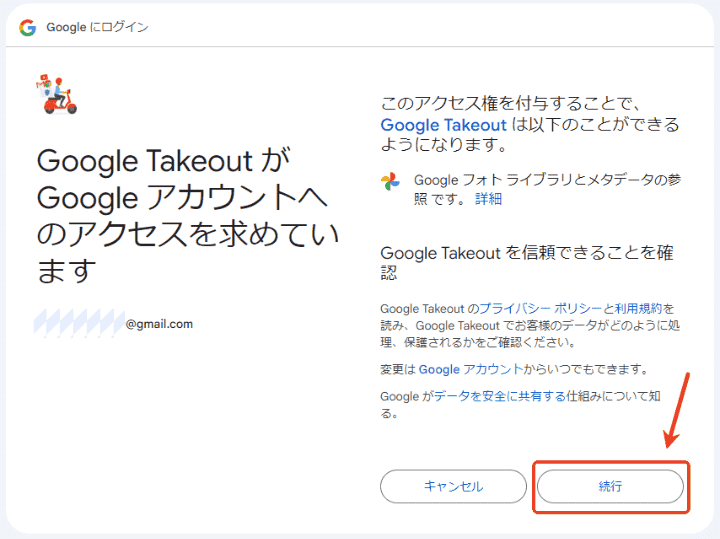720x539 pixels.
Task: Click the Google にログイン header title
Action: pos(97,27)
